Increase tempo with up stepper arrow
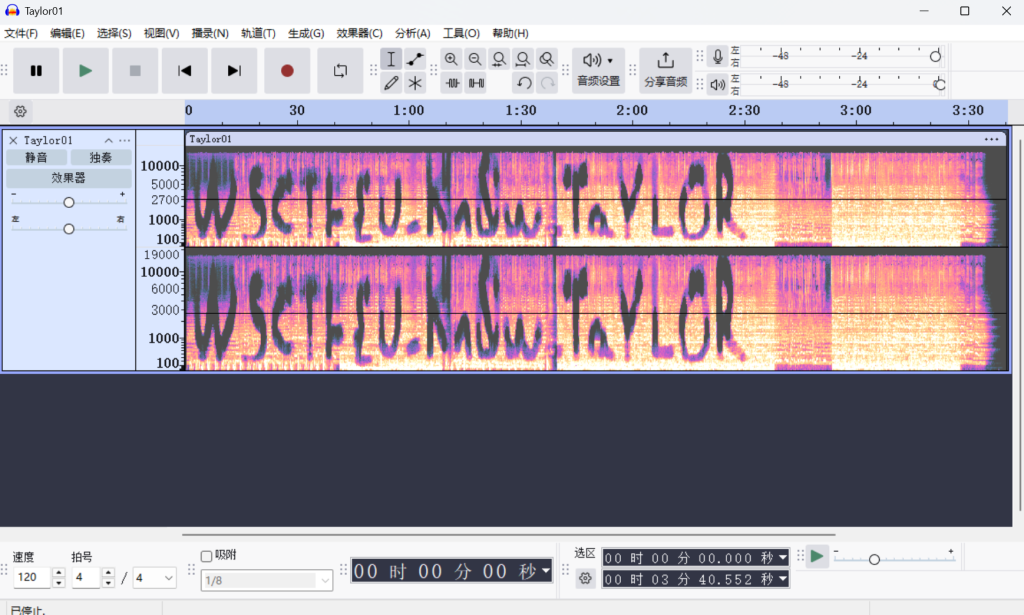 (59, 572)
